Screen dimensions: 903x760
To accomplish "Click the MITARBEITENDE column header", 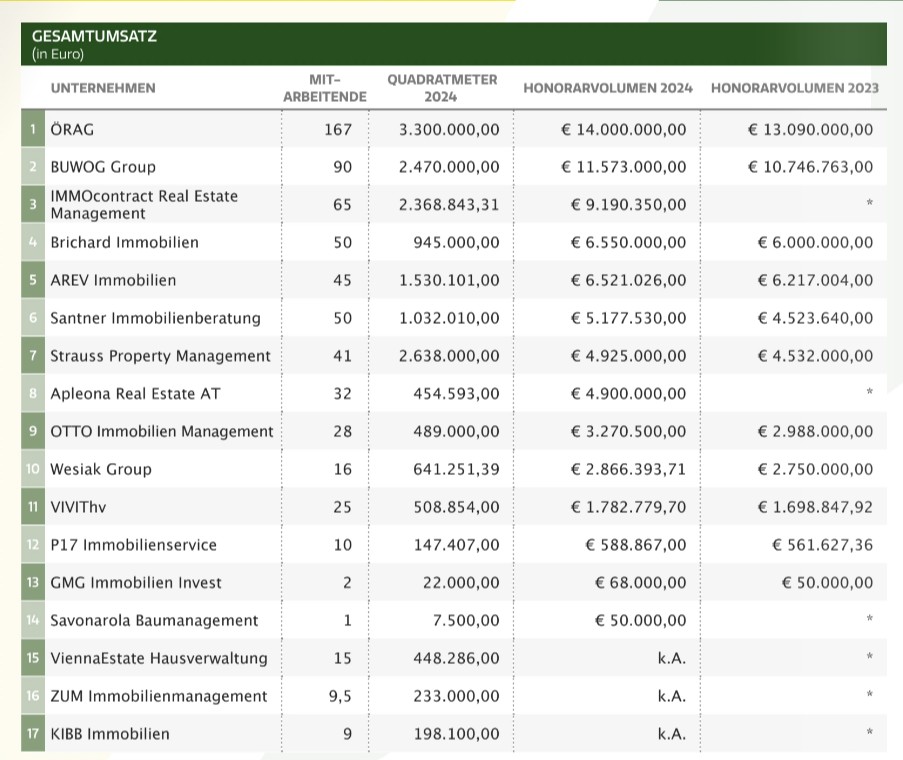I will coord(324,88).
